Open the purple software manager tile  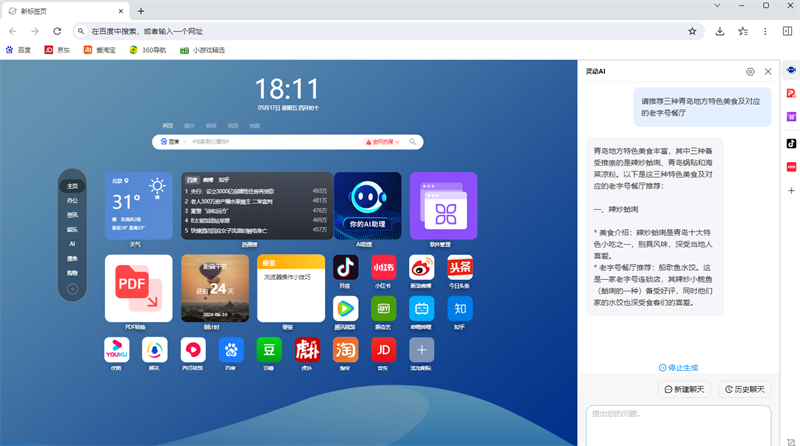tap(444, 206)
